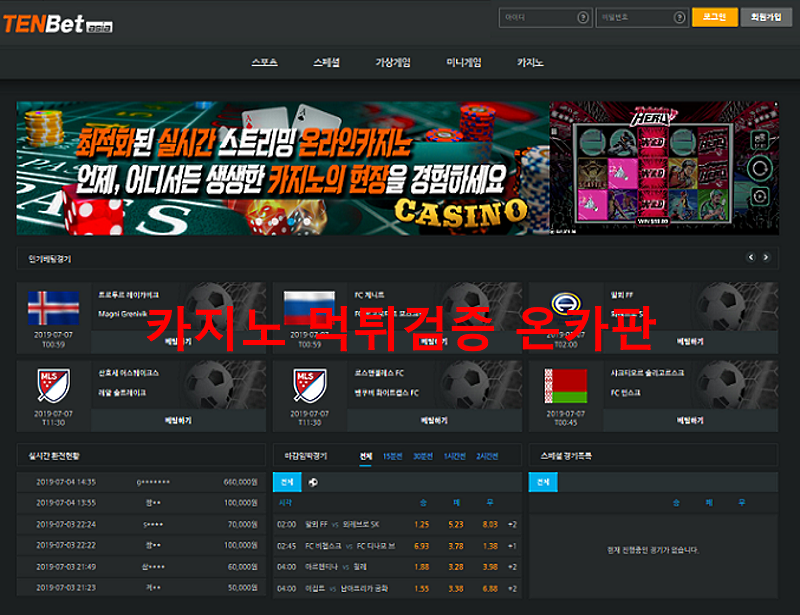
Task: Click the soccer ball sport filter icon
Action: point(313,482)
